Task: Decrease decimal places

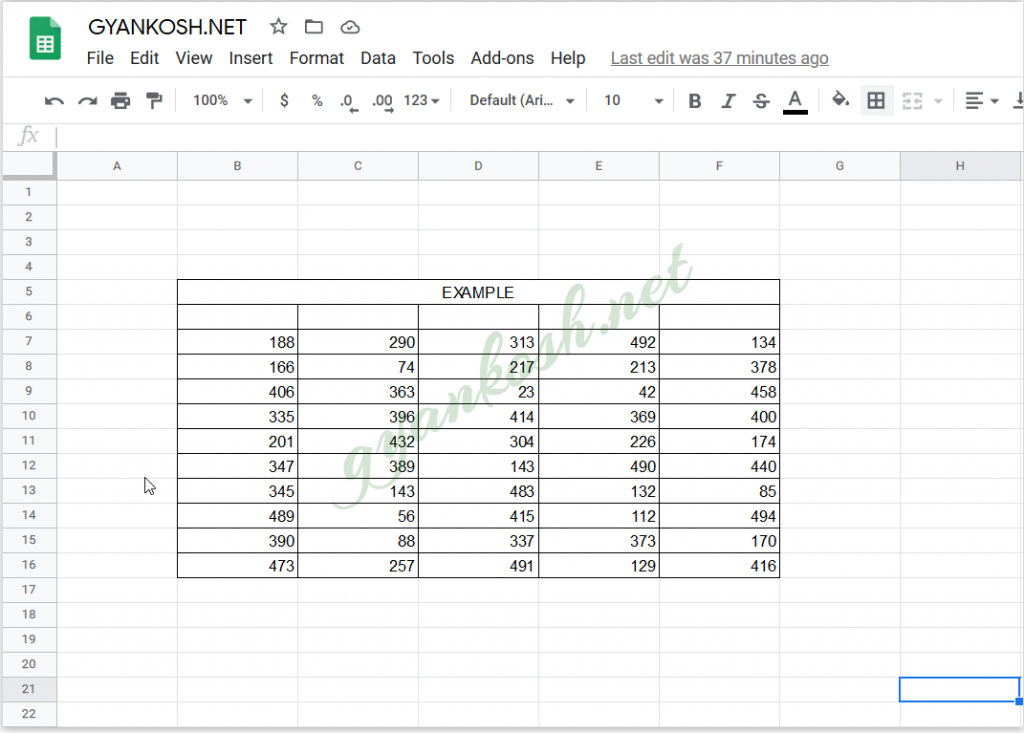Action: 349,100
